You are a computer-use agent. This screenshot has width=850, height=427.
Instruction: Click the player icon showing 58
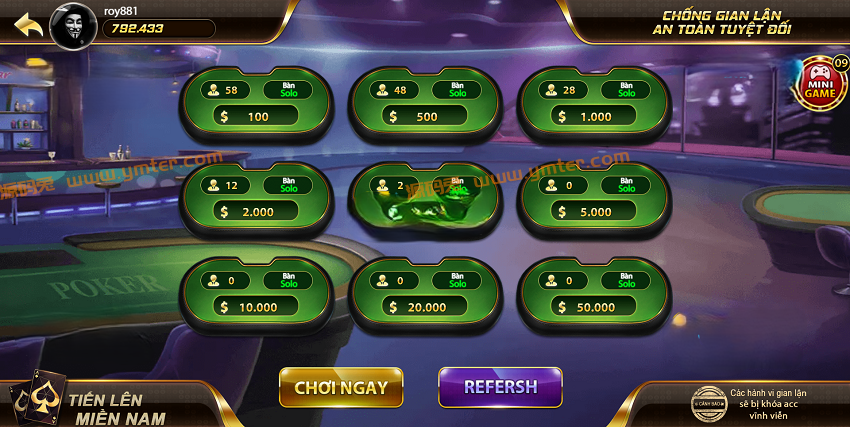[214, 90]
